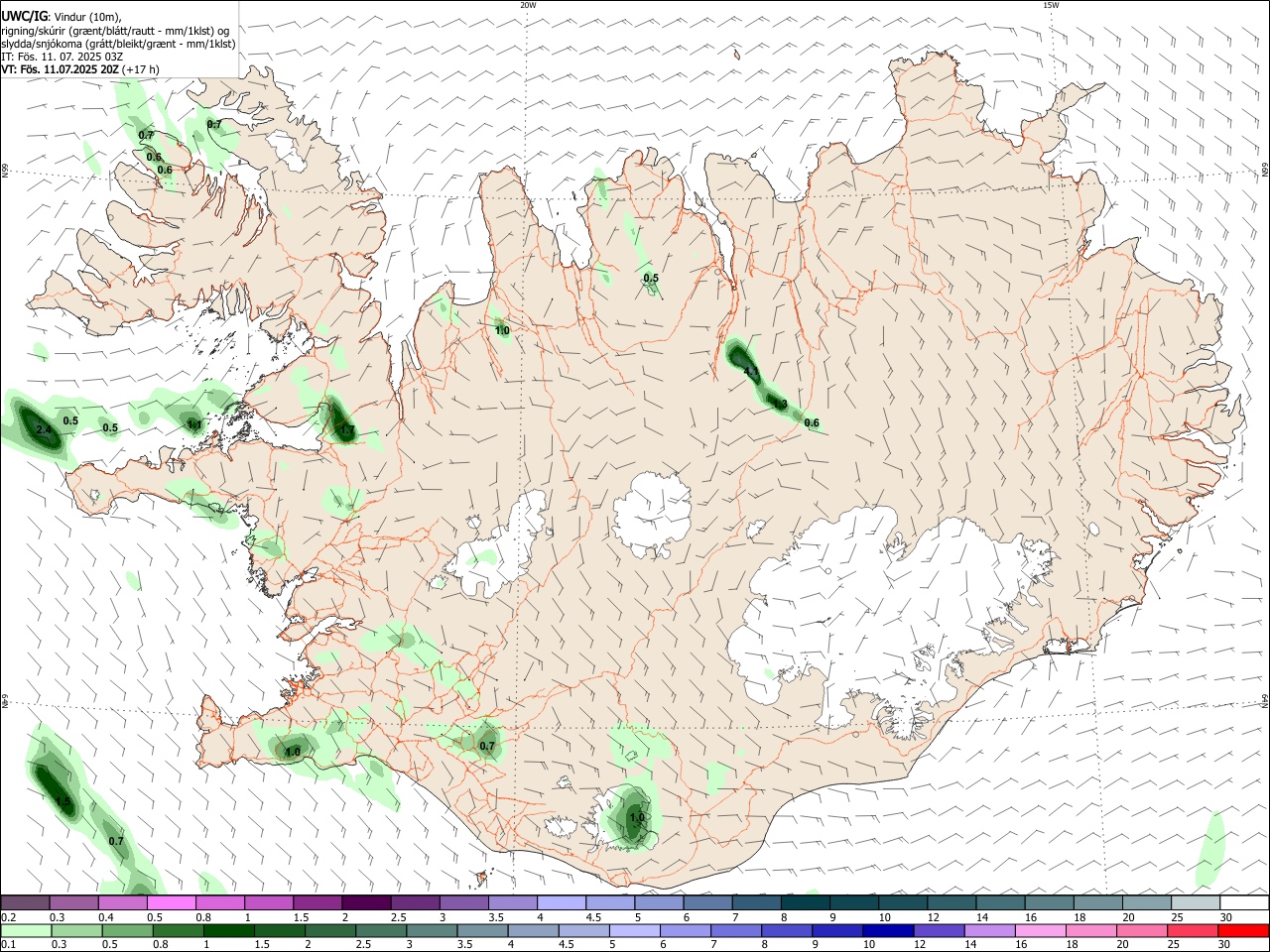Click the "1.7" precipitation value
This screenshot has width=1270, height=952.
click(x=347, y=430)
